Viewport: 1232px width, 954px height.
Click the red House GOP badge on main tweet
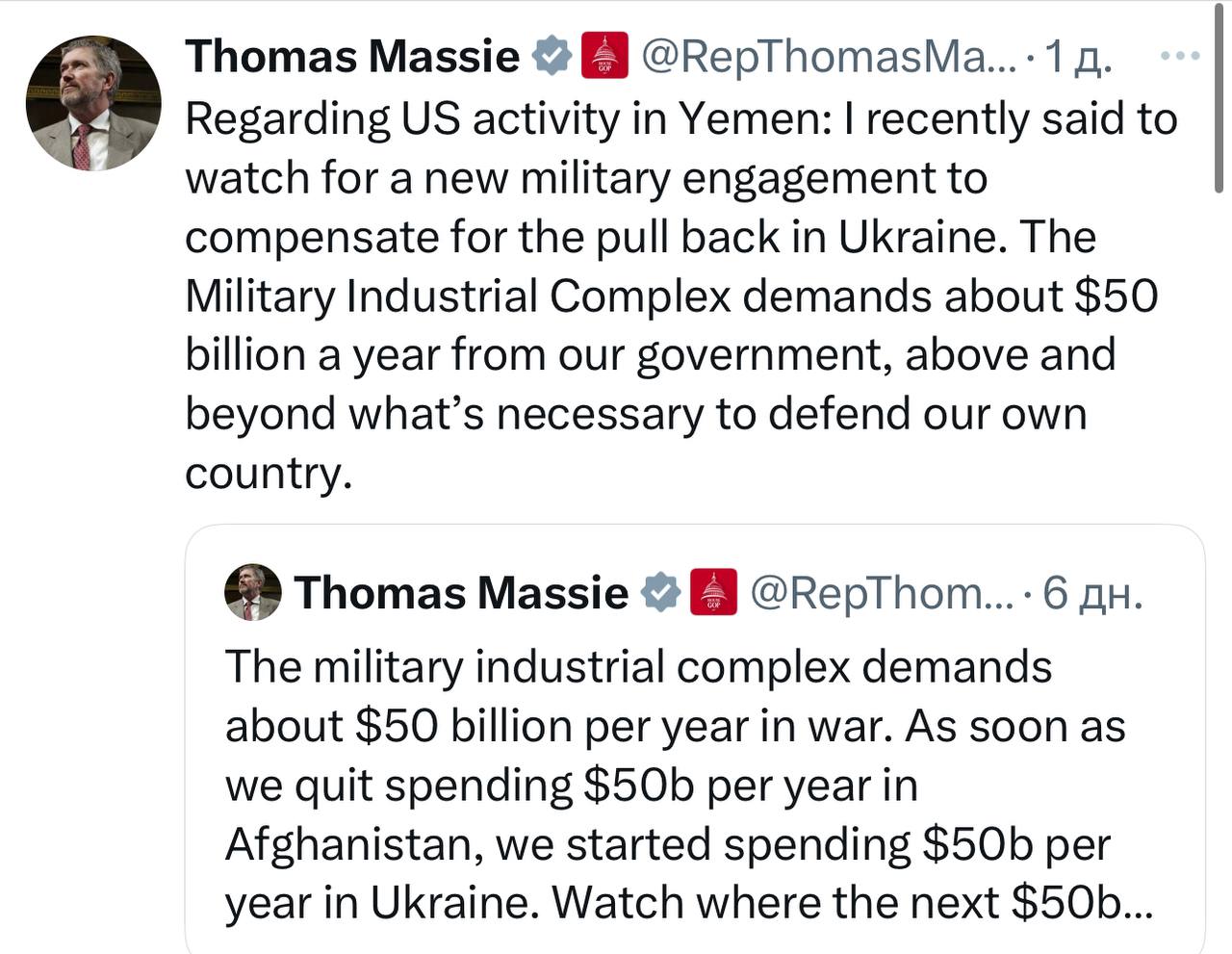(x=605, y=56)
